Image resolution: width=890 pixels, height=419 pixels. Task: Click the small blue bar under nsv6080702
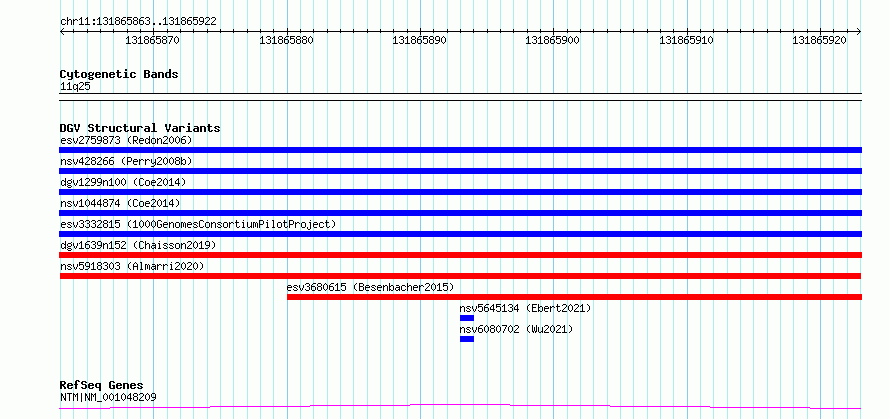click(x=467, y=339)
